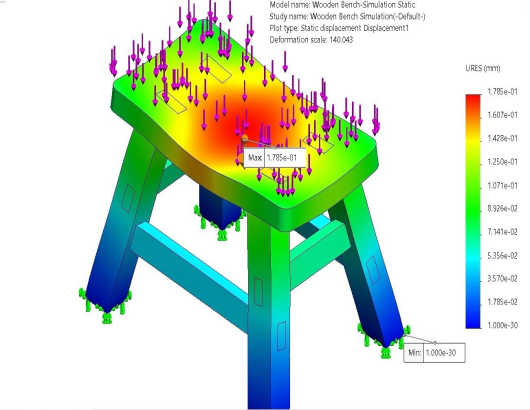The height and width of the screenshot is (410, 530).
Task: Click the Max displacement callout 1.785e-01
Action: pos(275,158)
